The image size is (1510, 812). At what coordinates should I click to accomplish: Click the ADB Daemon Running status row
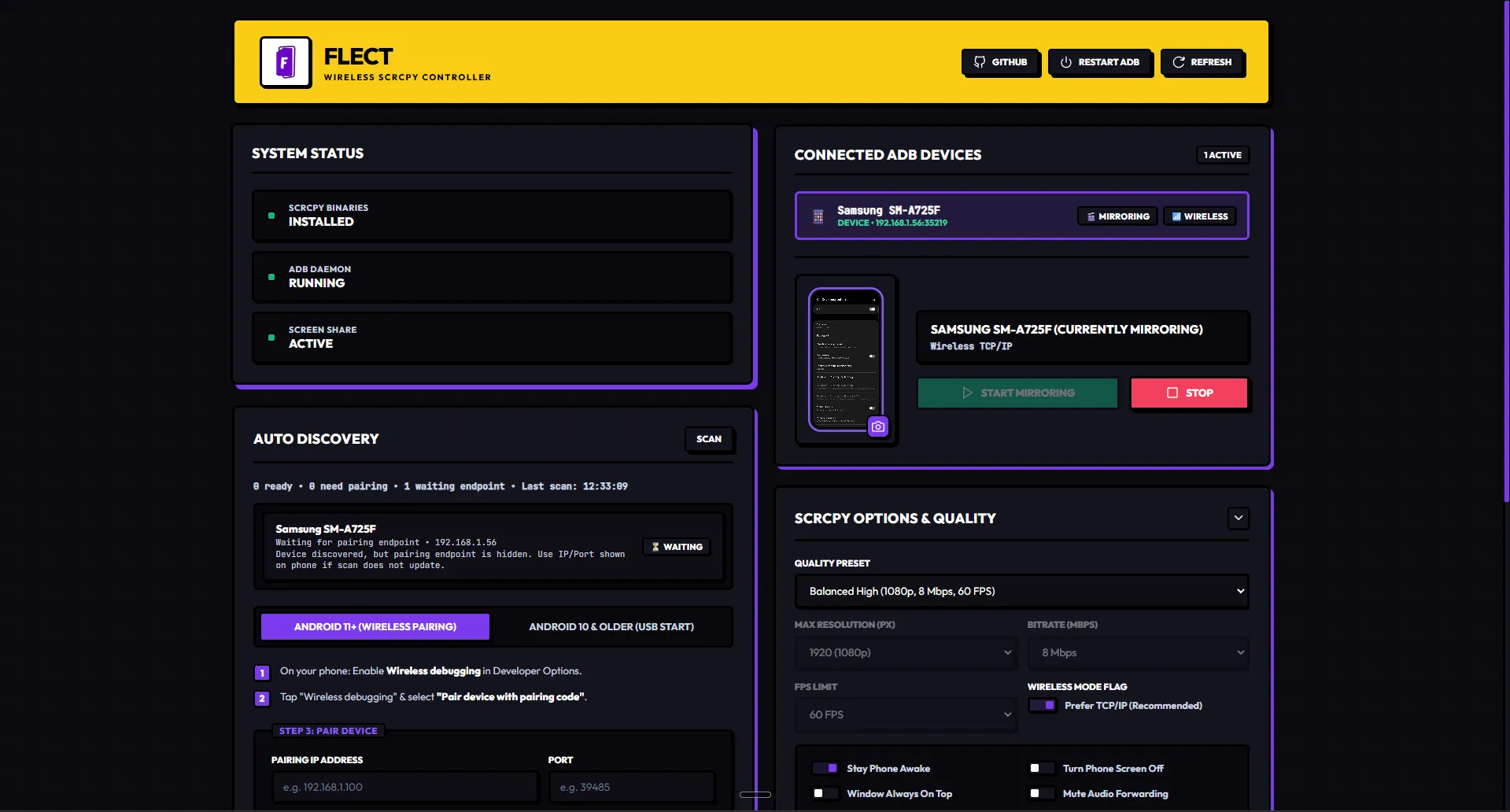click(493, 277)
